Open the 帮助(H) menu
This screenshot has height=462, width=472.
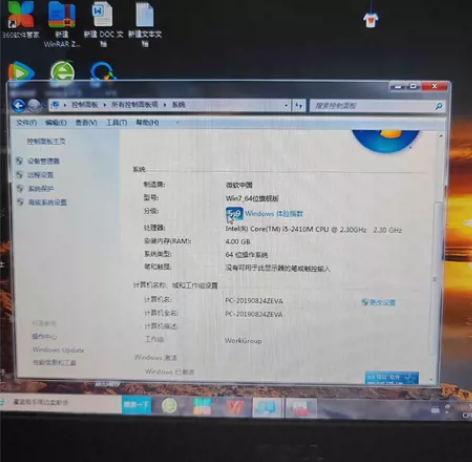pyautogui.click(x=147, y=123)
